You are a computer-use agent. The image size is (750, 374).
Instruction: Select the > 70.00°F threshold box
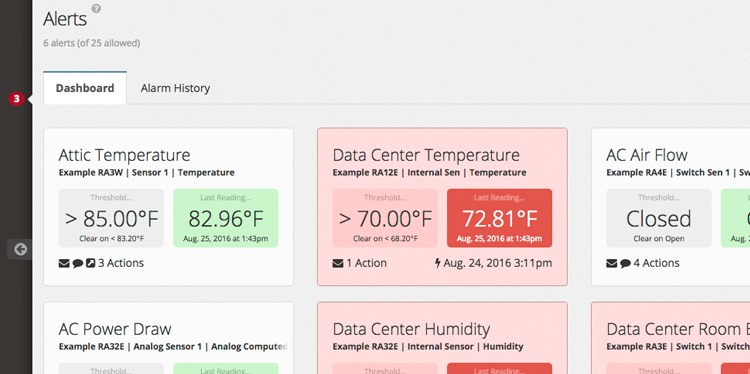click(x=385, y=218)
